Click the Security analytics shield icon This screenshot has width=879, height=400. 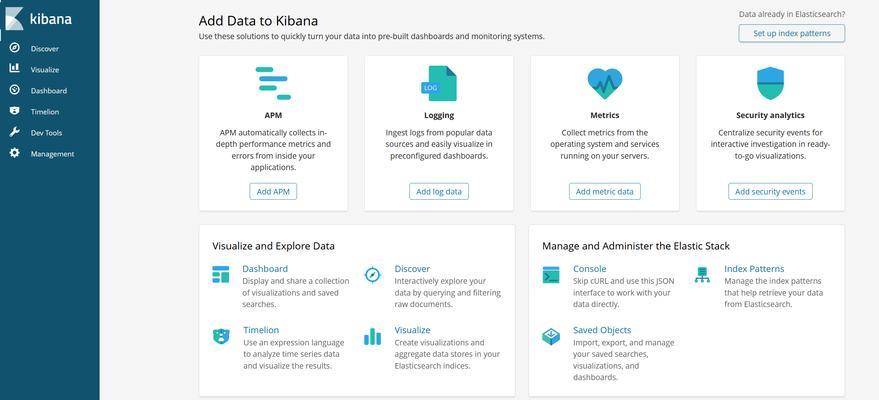[x=770, y=83]
